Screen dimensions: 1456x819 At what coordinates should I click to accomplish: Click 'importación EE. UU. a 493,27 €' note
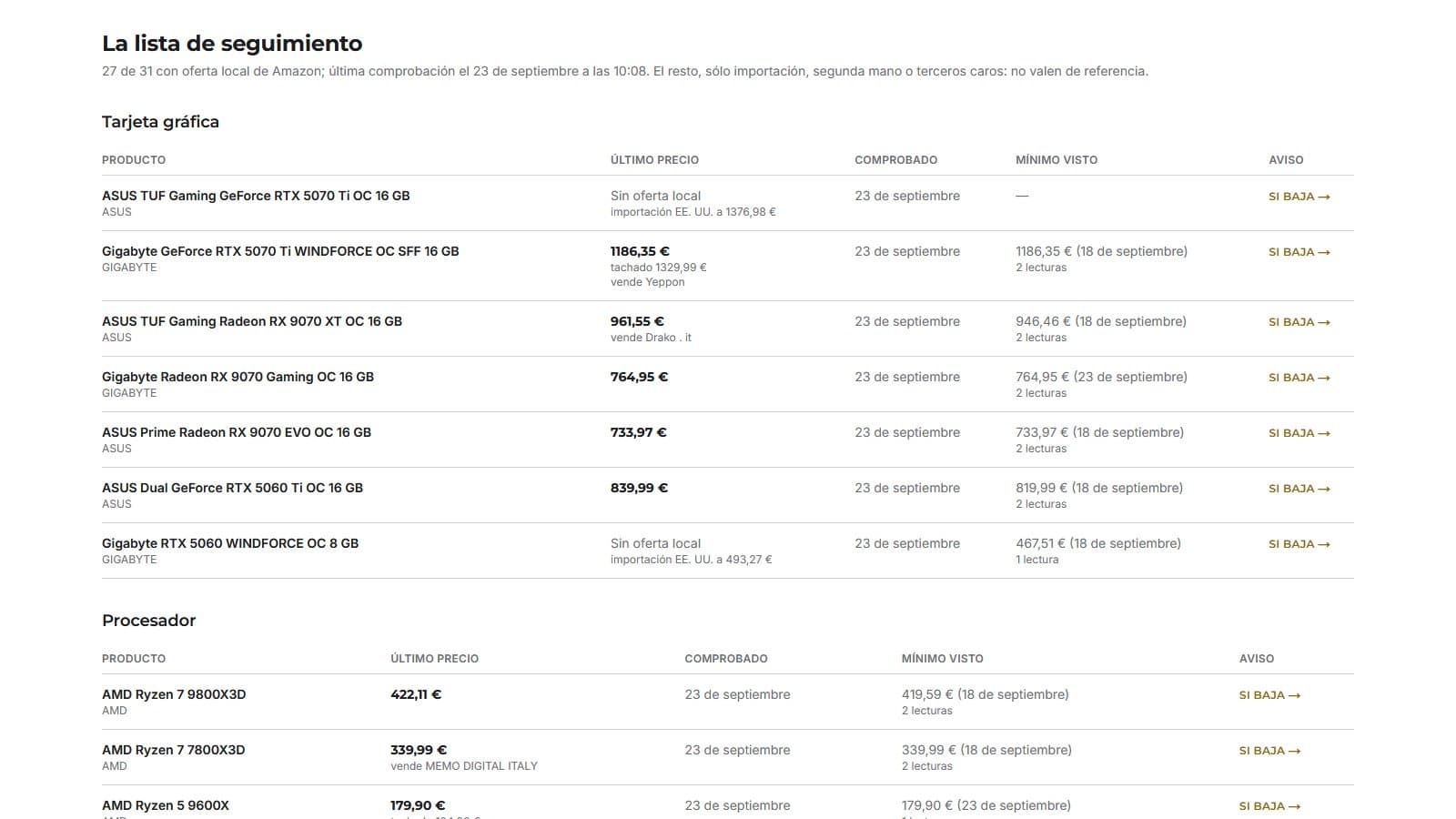[691, 560]
